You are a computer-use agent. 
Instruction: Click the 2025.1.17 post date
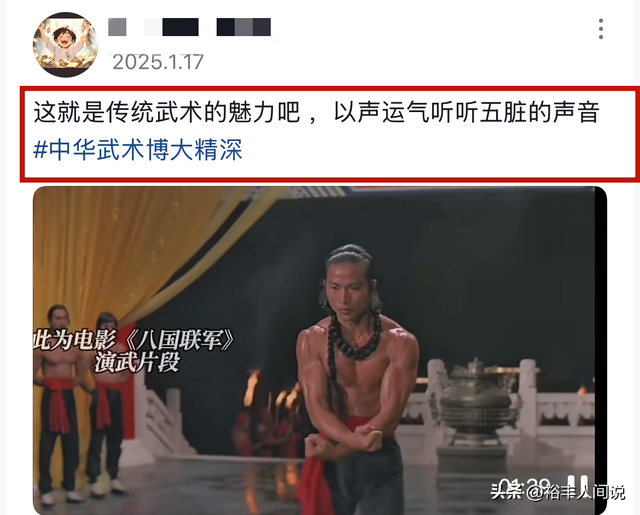pos(158,62)
